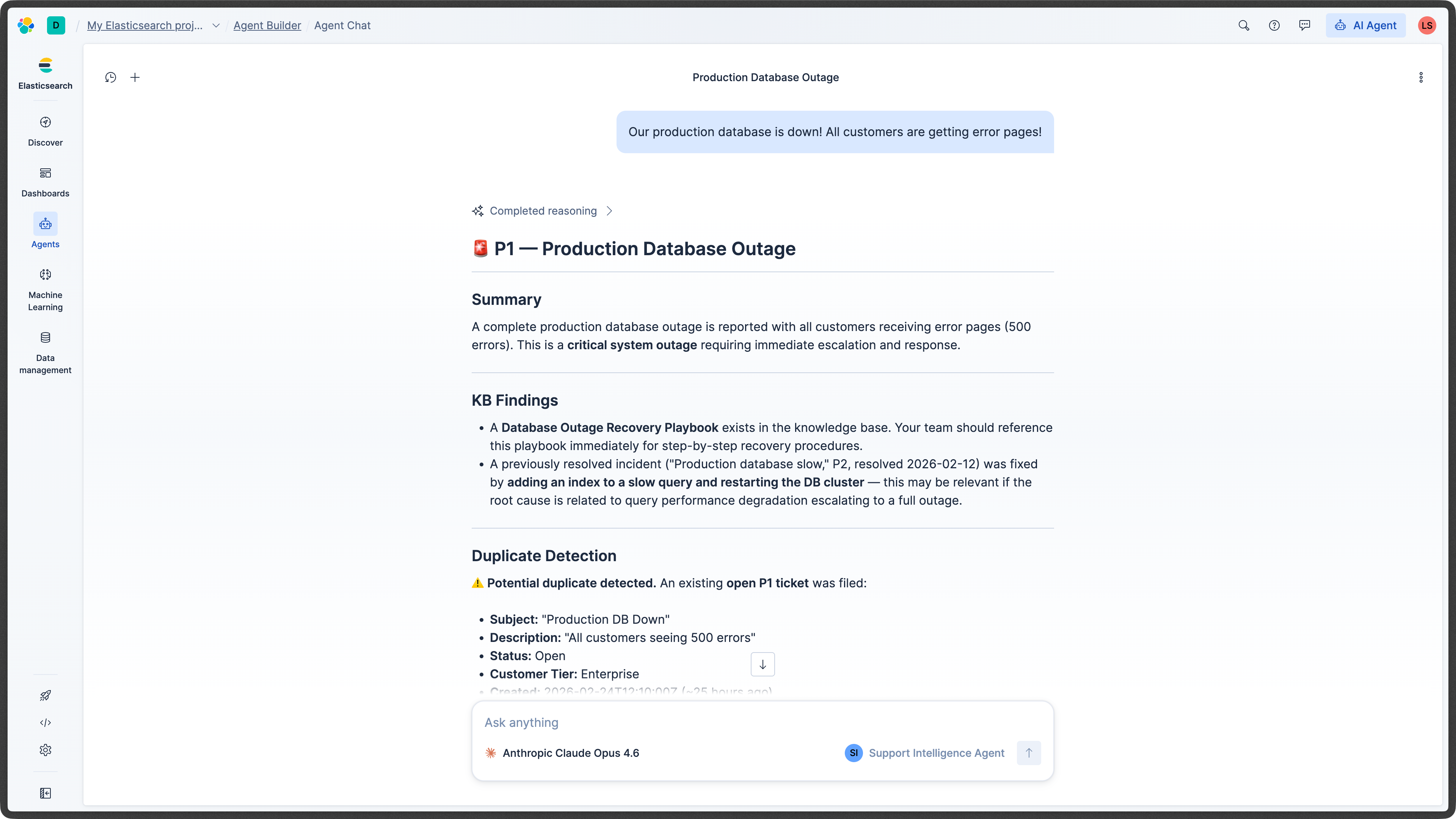Open Dashboards from side navigation
1456x819 pixels.
[x=45, y=182]
